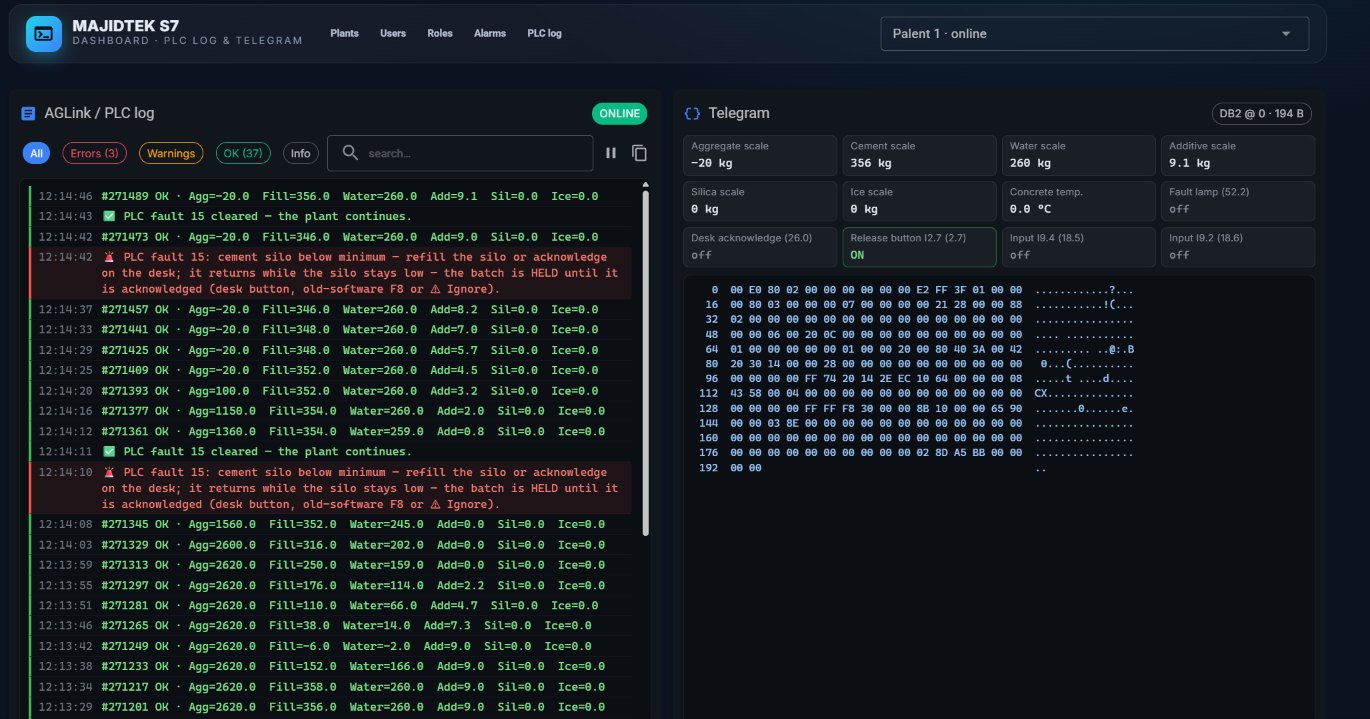Open the Plants menu

pyautogui.click(x=344, y=33)
